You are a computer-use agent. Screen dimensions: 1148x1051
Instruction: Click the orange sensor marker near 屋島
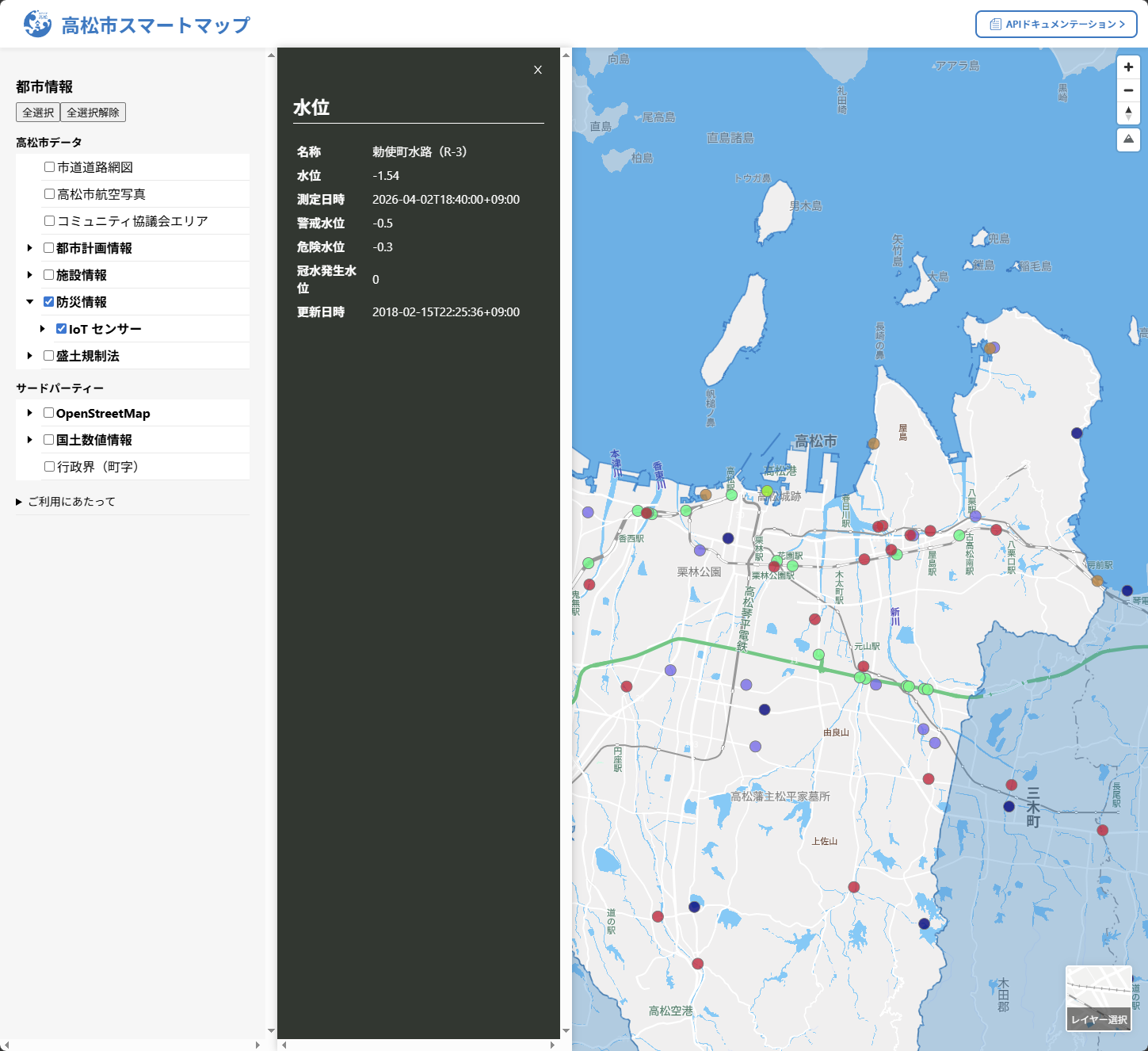(873, 444)
